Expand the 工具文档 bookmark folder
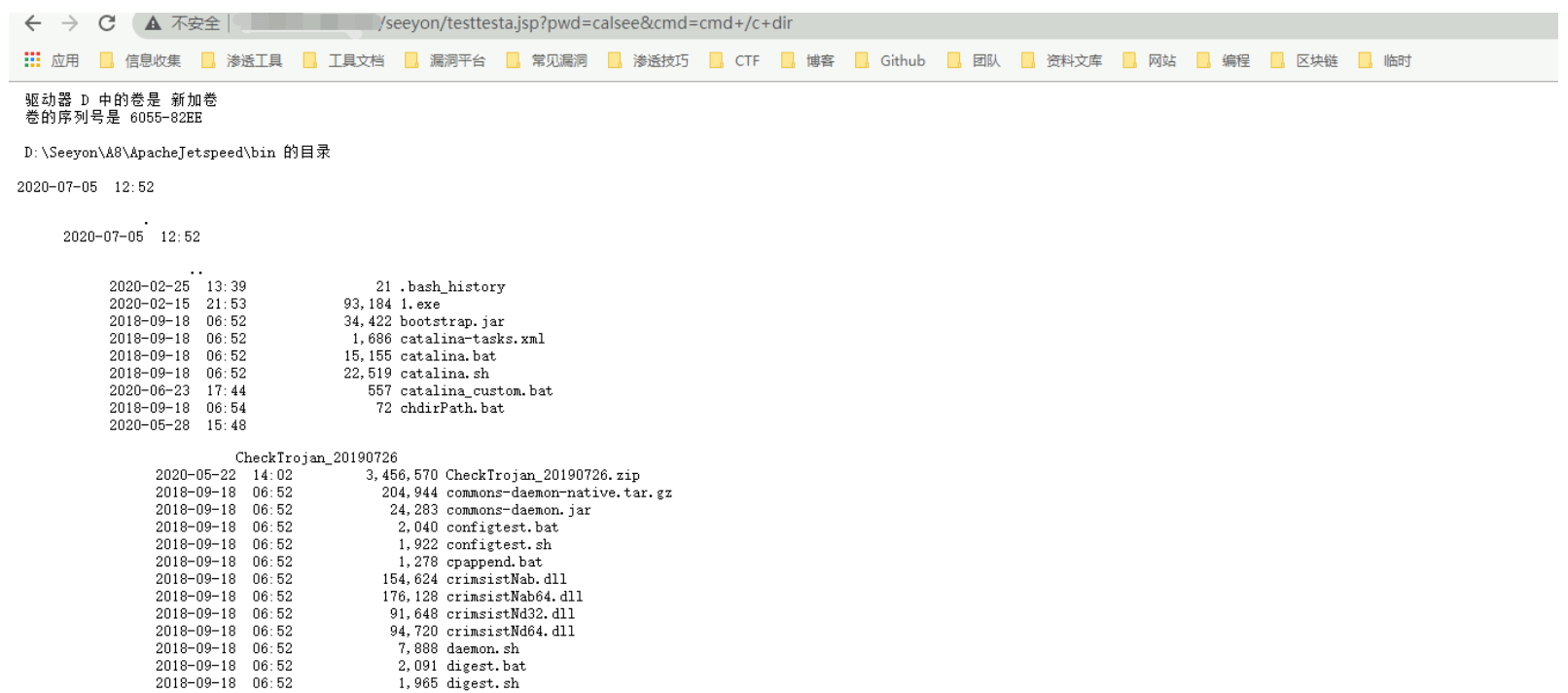This screenshot has height=693, width=1568. (344, 60)
